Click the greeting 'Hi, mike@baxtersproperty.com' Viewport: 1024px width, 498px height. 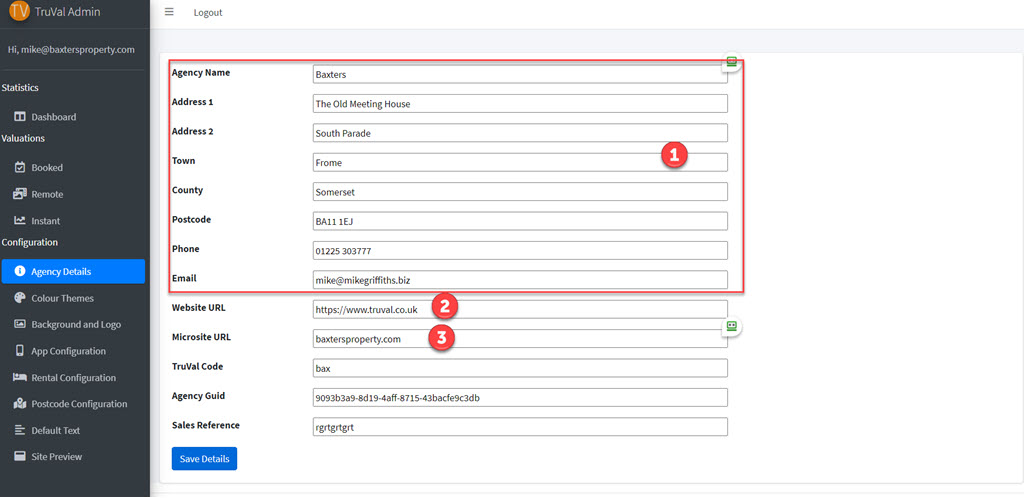point(71,49)
